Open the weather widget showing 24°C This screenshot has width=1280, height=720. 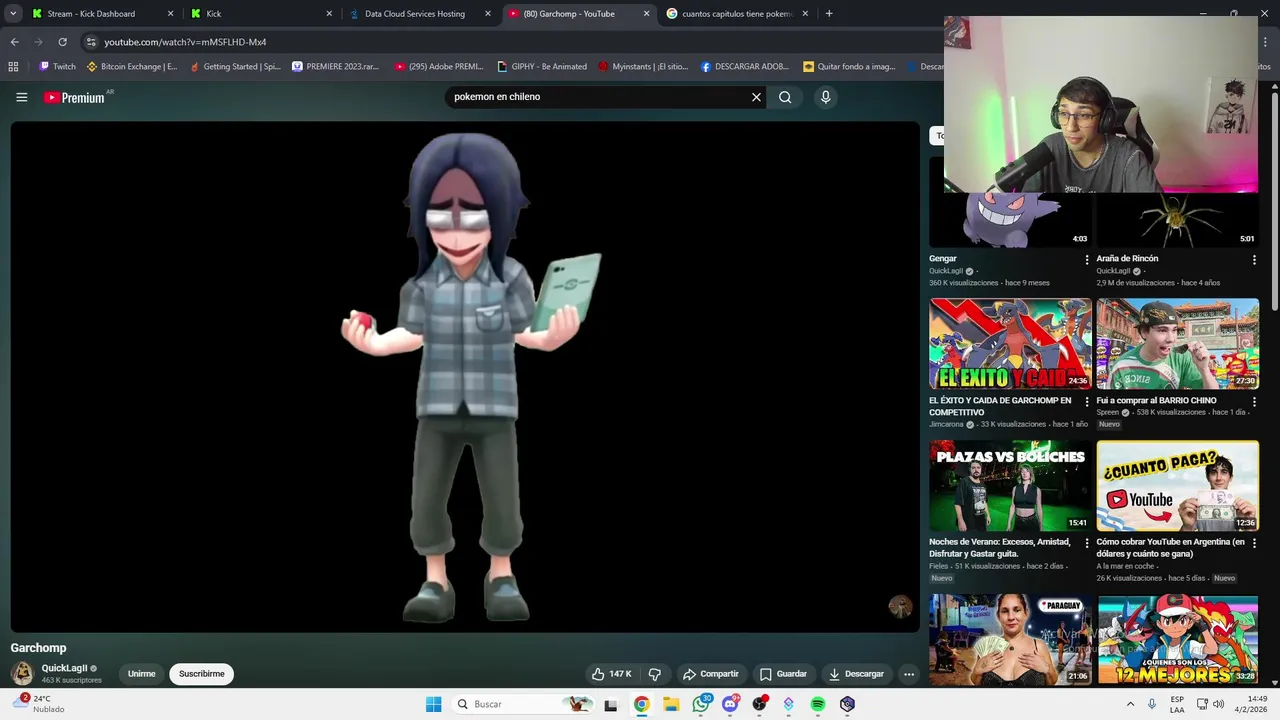tap(40, 704)
